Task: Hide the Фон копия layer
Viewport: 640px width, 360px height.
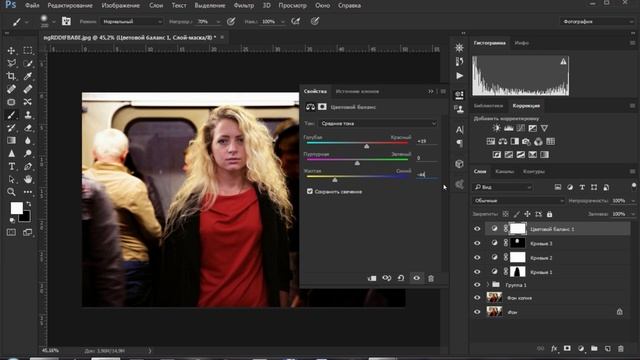Action: coord(477,298)
